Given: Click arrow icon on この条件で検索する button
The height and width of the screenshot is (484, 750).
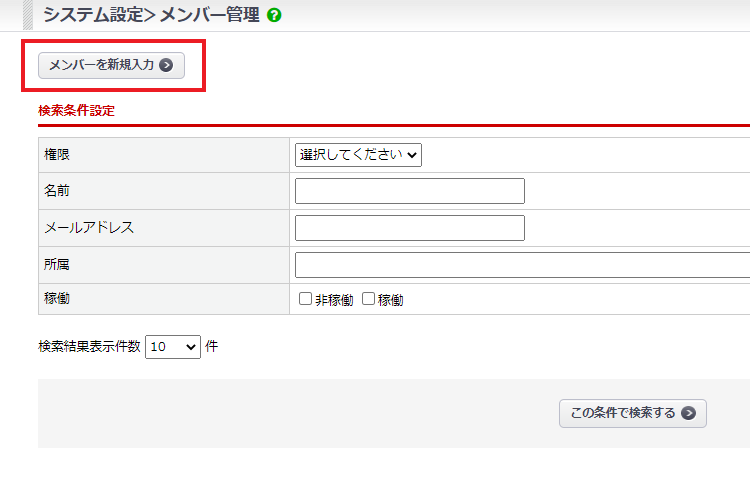Looking at the screenshot, I should click(x=688, y=413).
